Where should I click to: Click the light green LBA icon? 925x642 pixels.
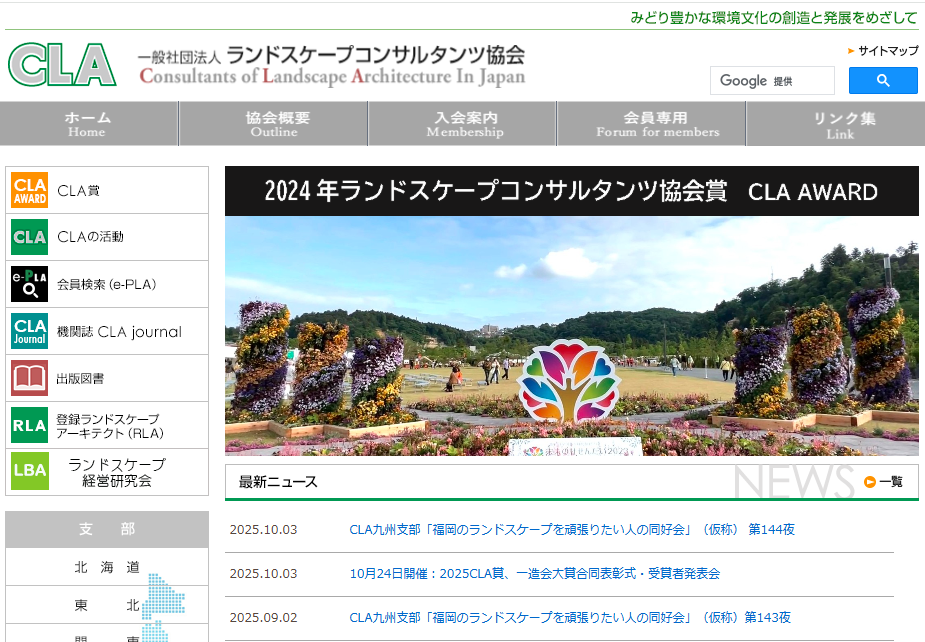coord(30,472)
